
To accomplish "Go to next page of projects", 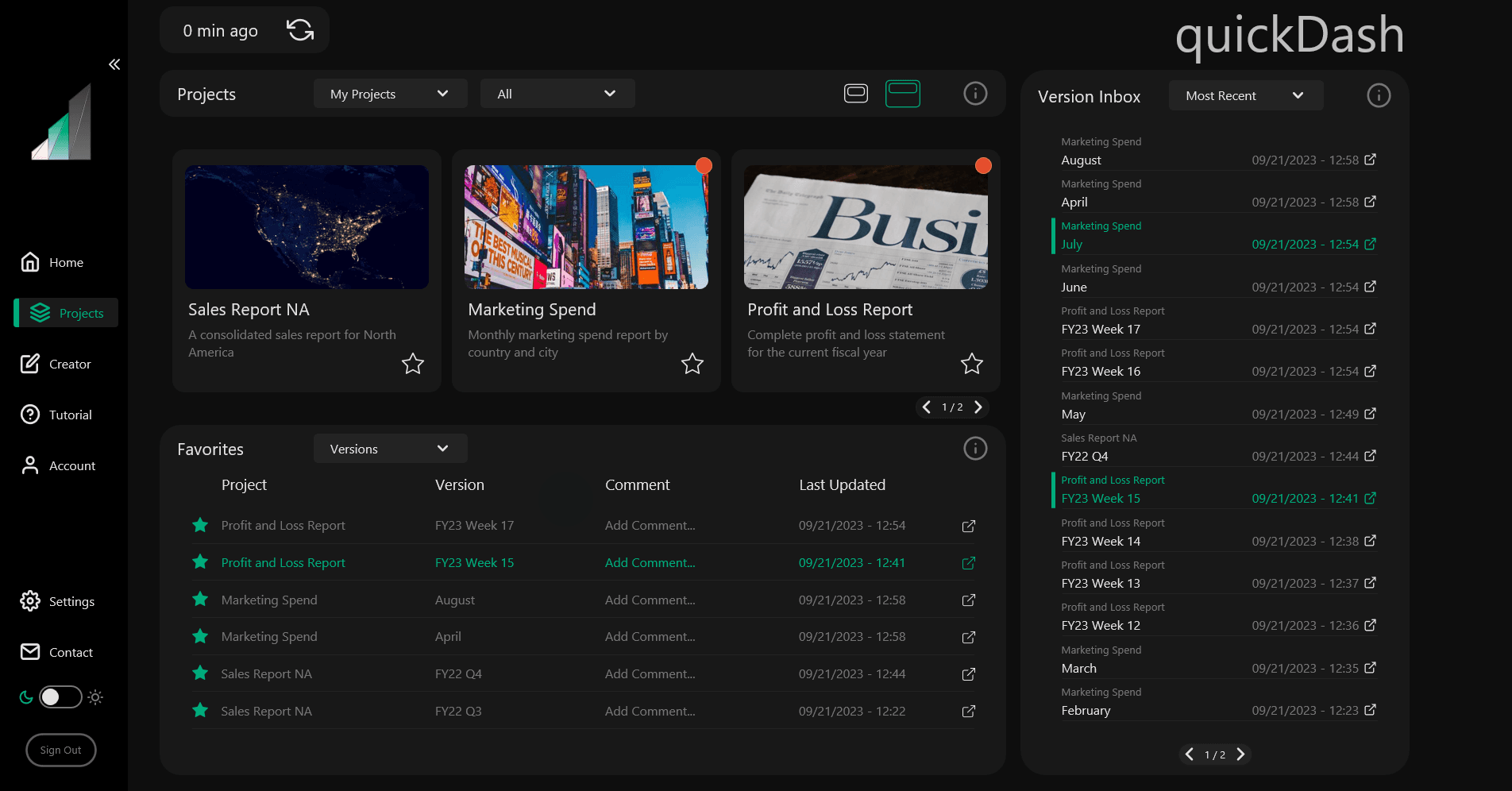I will 978,407.
